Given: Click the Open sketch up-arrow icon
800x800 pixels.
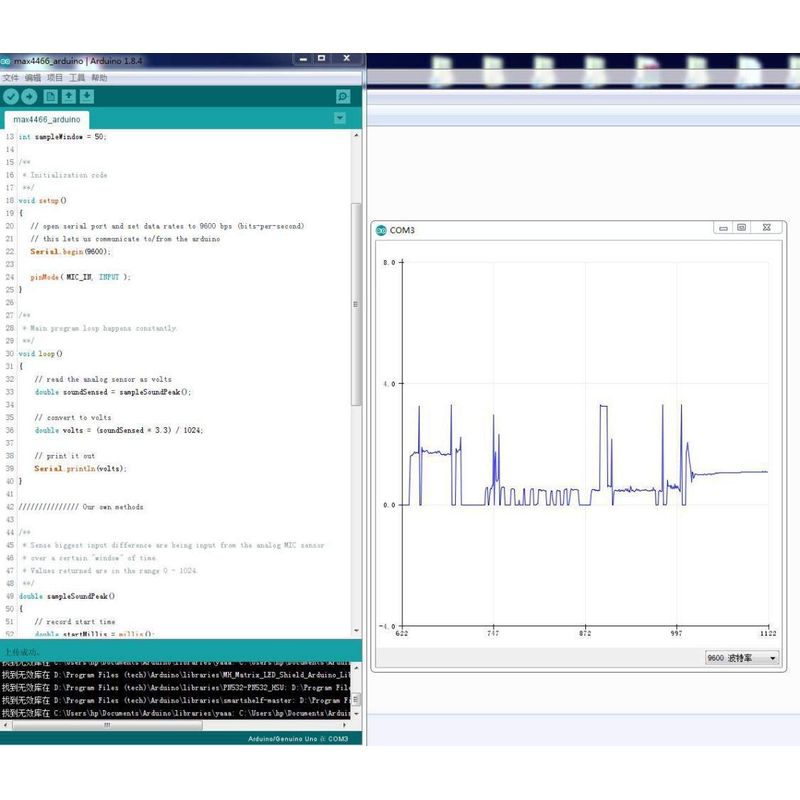Looking at the screenshot, I should click(69, 96).
